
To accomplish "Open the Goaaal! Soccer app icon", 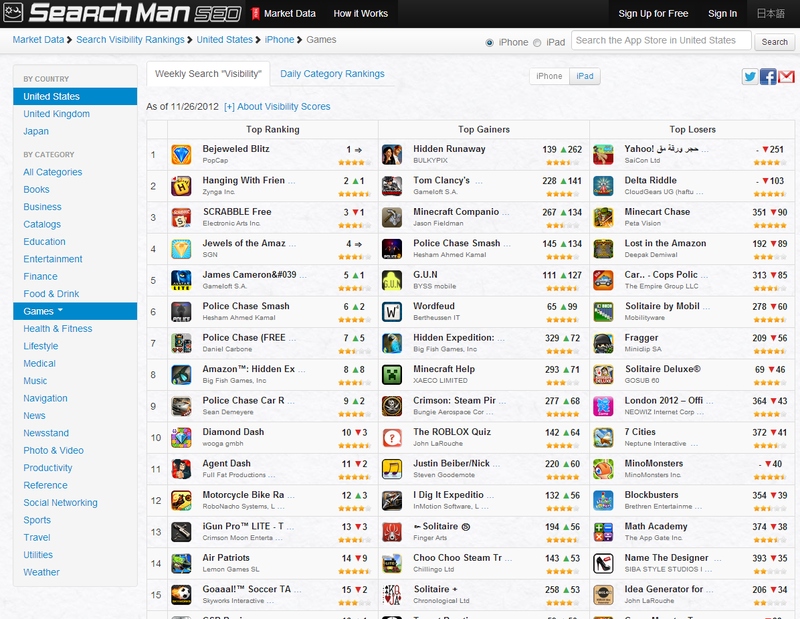I will coord(181,595).
